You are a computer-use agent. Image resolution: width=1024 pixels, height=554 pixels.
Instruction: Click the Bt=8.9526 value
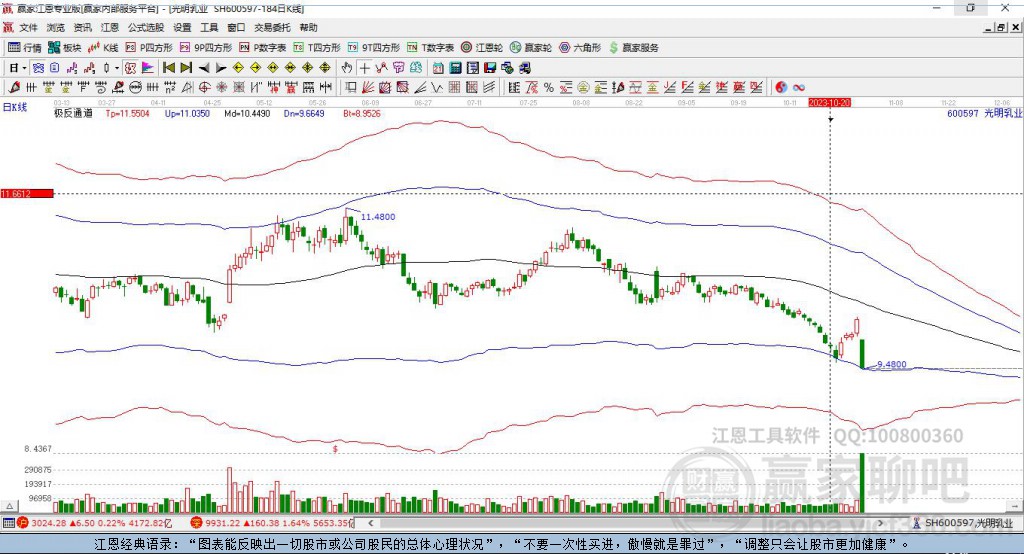[362, 113]
